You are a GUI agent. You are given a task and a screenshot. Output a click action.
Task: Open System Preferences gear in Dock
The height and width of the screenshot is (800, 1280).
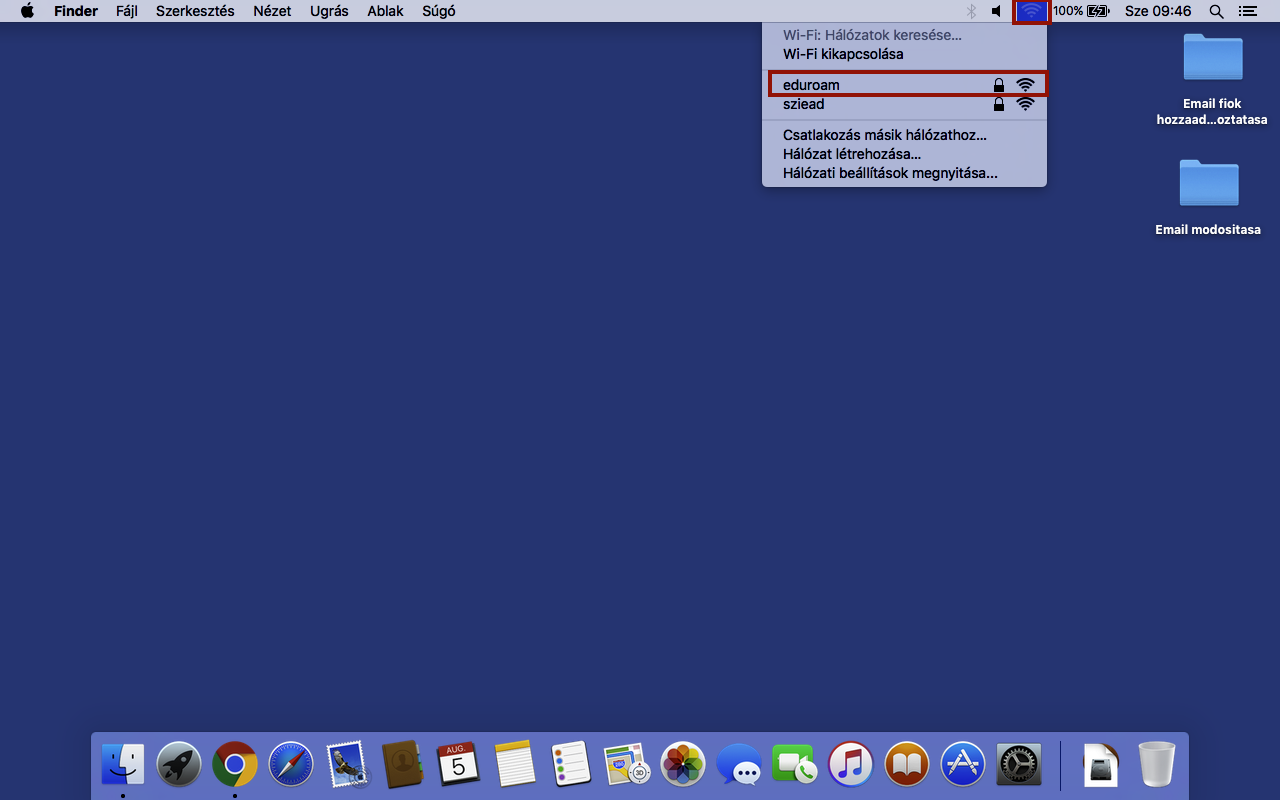click(x=1019, y=765)
